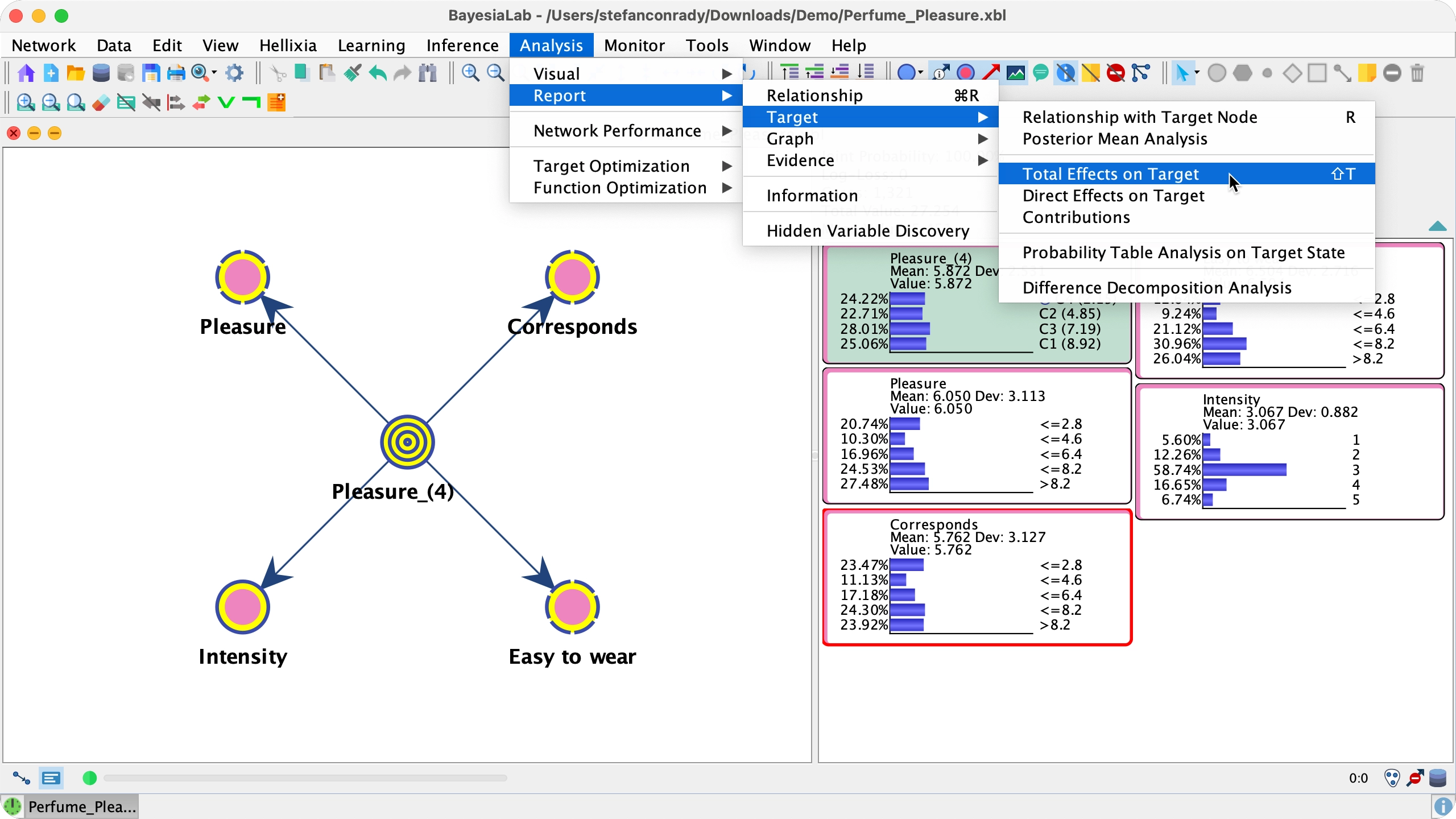Image resolution: width=1456 pixels, height=819 pixels.
Task: Select Total Effects on Target
Action: pyautogui.click(x=1110, y=174)
